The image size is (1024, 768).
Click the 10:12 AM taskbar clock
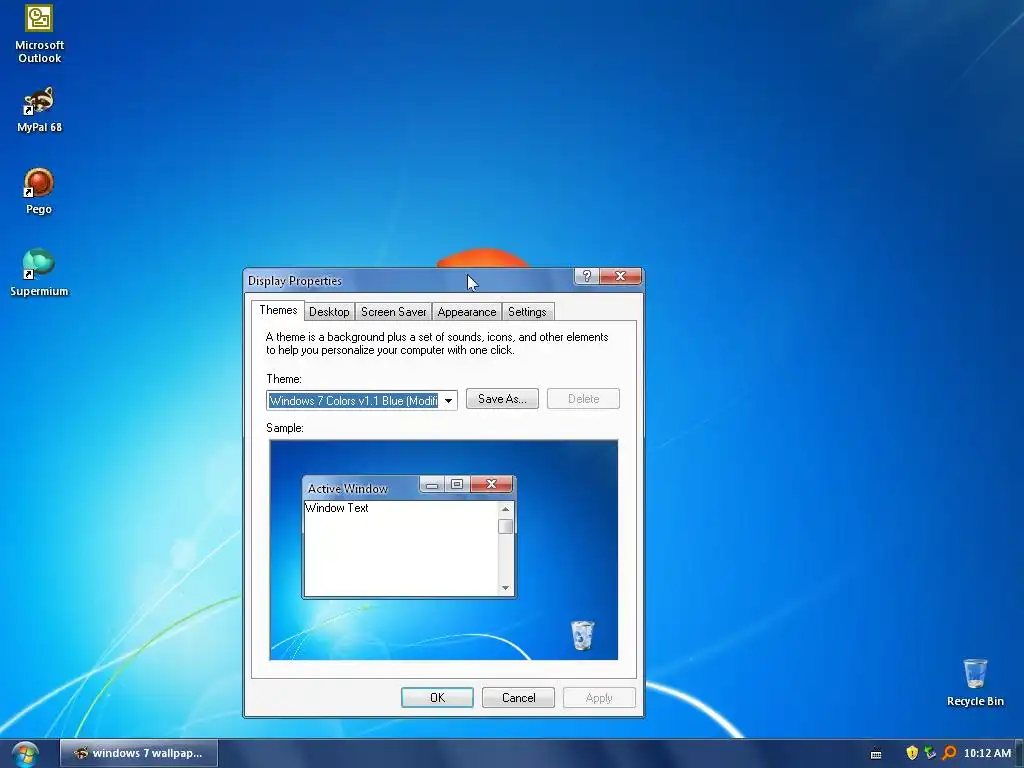point(987,753)
